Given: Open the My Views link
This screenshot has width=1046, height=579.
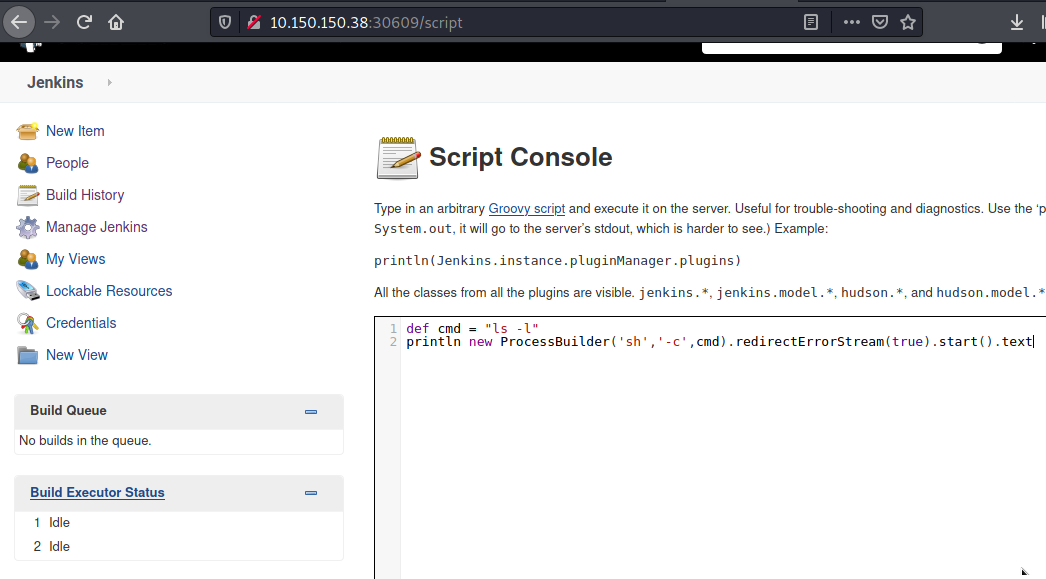Looking at the screenshot, I should click(75, 259).
